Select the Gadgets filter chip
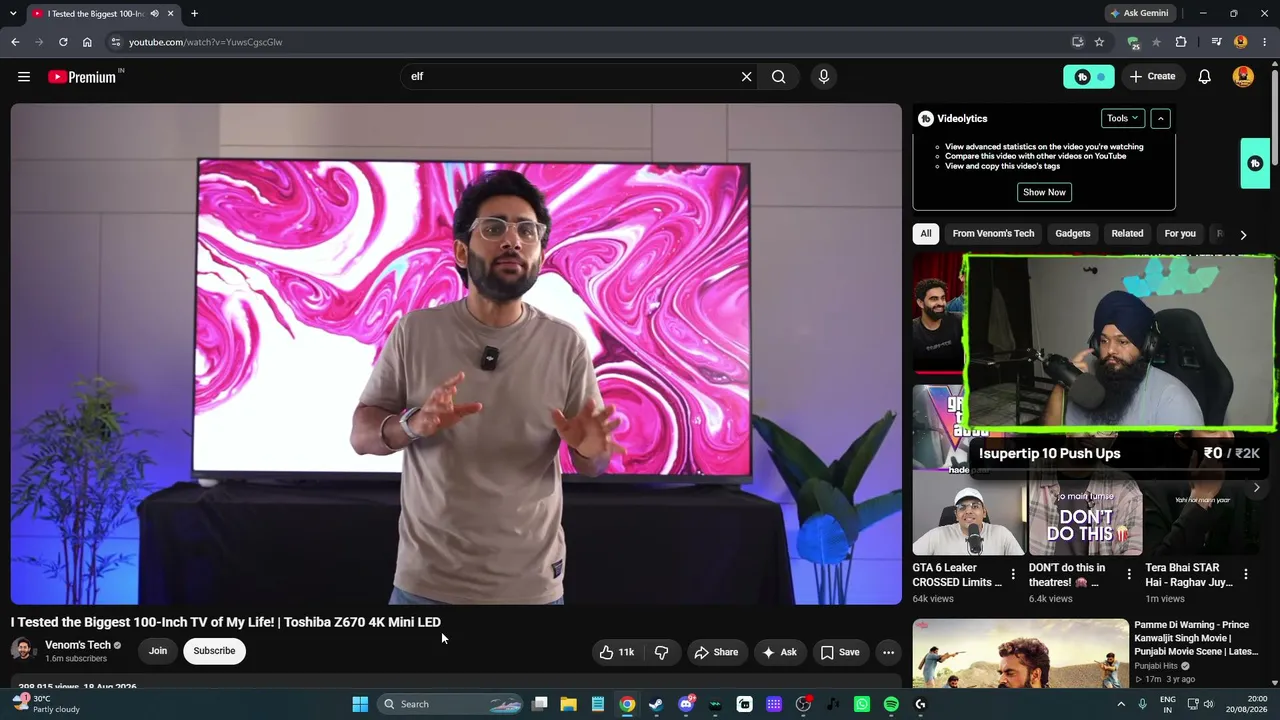The width and height of the screenshot is (1280, 720). 1073,234
